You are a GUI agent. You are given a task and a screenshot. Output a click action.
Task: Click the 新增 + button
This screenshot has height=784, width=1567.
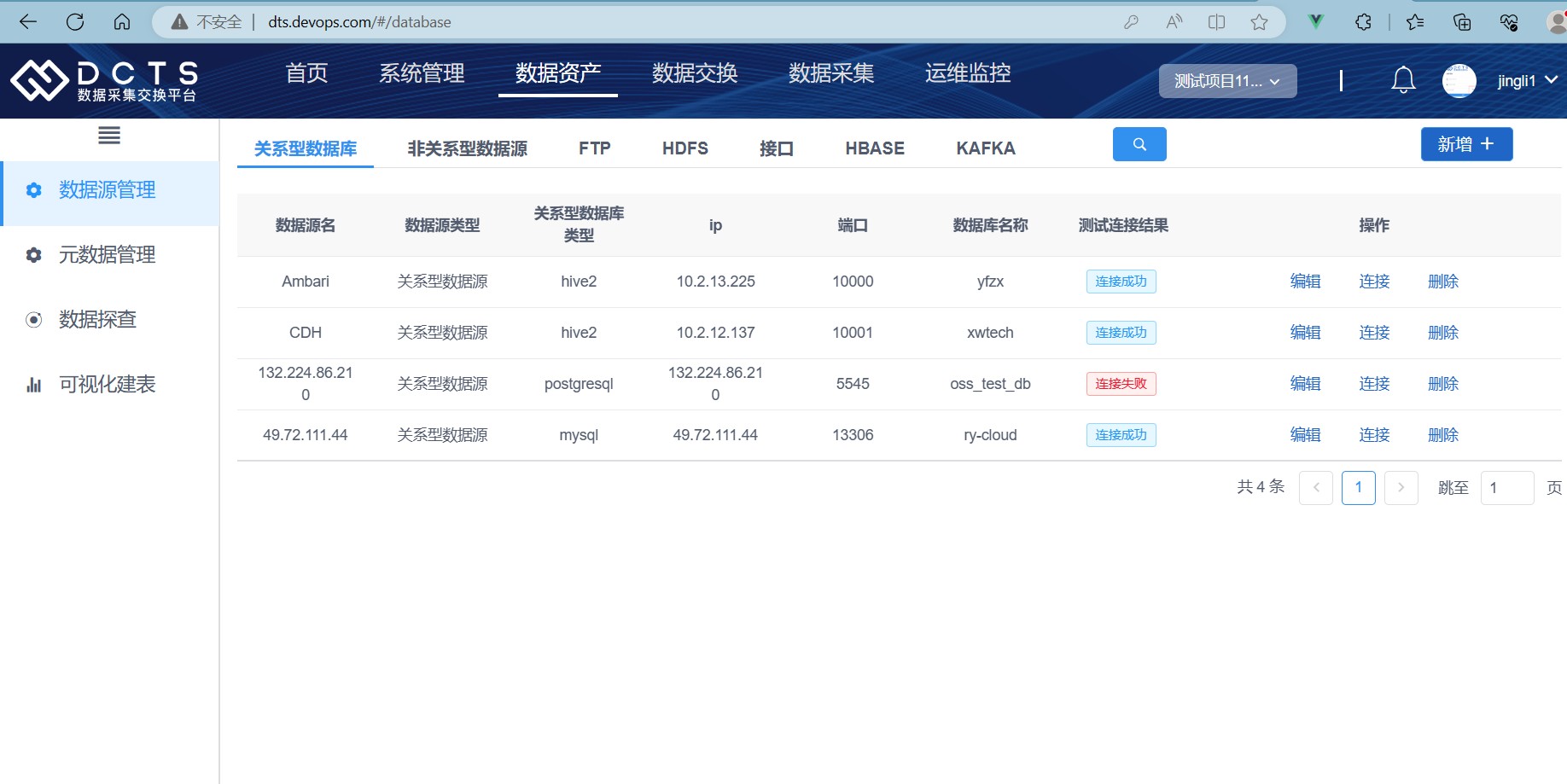point(1466,144)
